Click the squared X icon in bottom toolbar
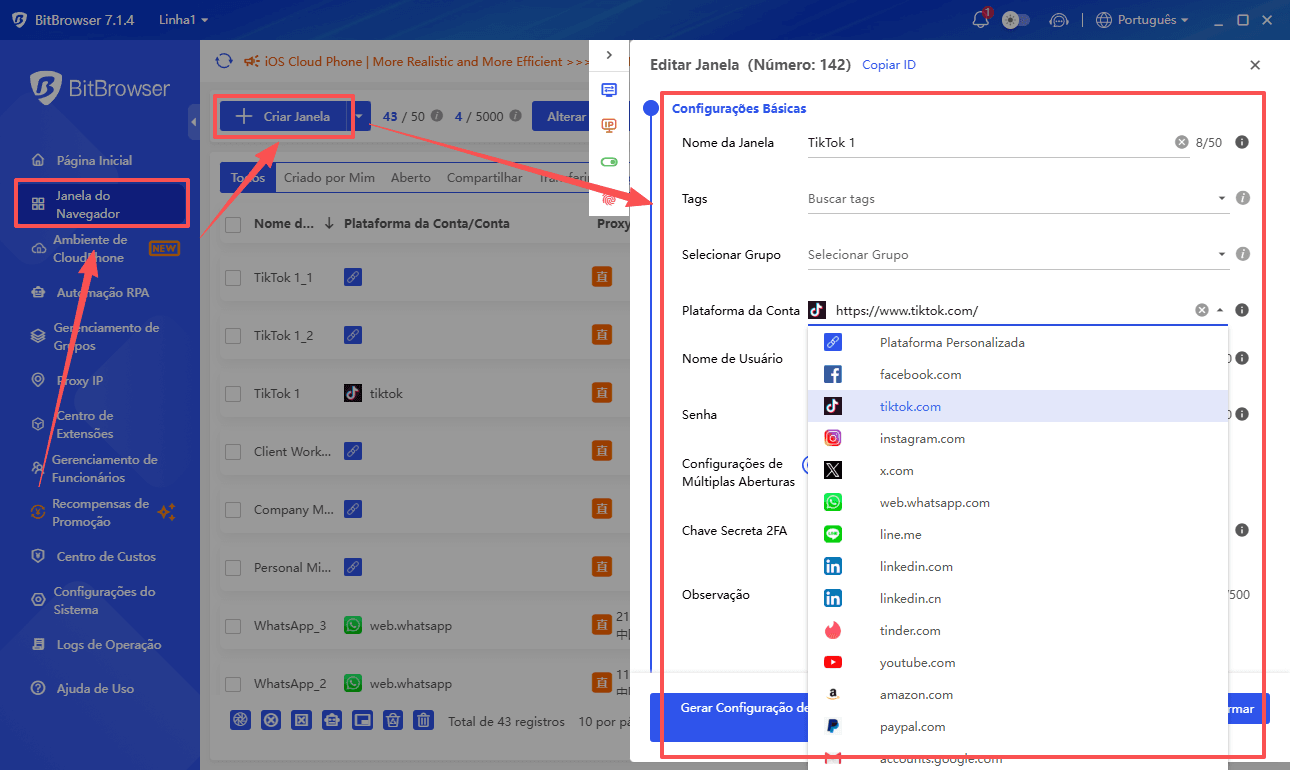This screenshot has width=1290, height=770. click(301, 720)
